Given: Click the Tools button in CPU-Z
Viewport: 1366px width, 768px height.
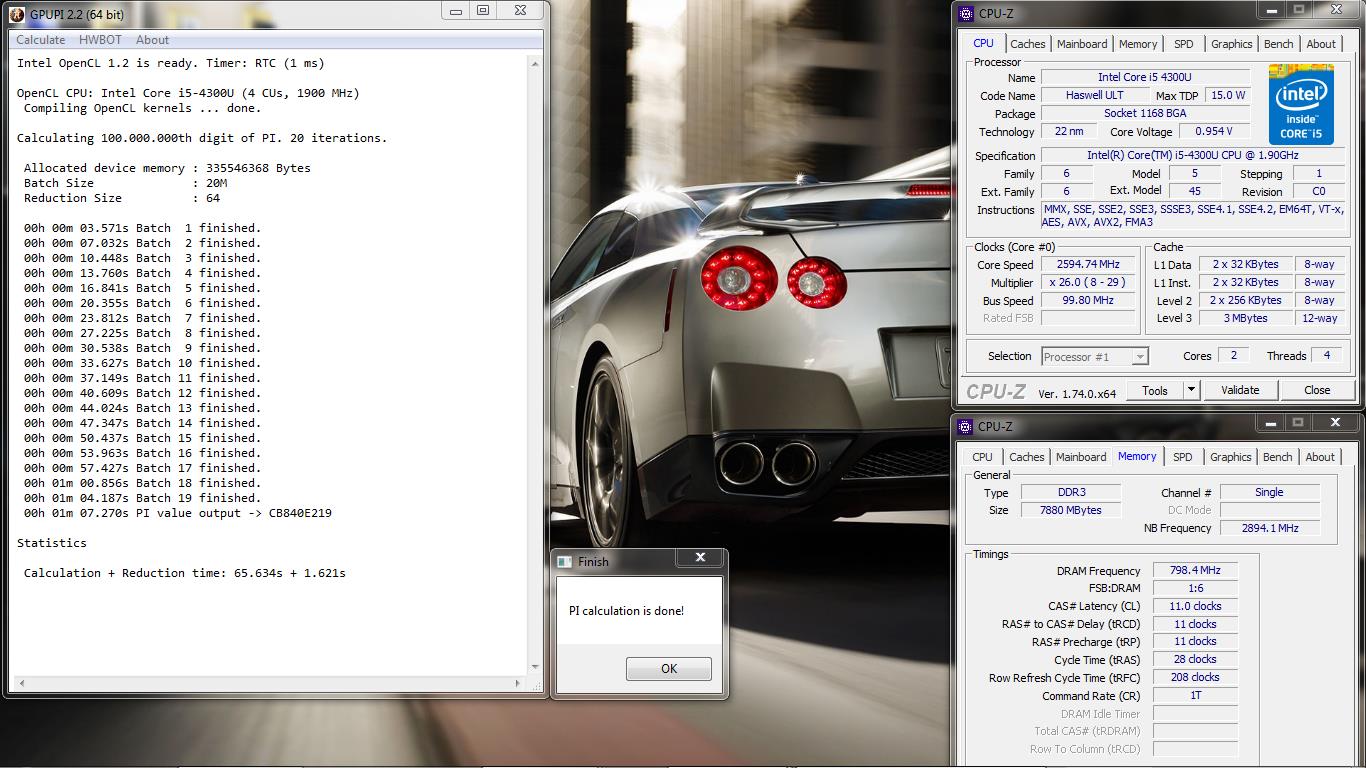Looking at the screenshot, I should click(1155, 391).
